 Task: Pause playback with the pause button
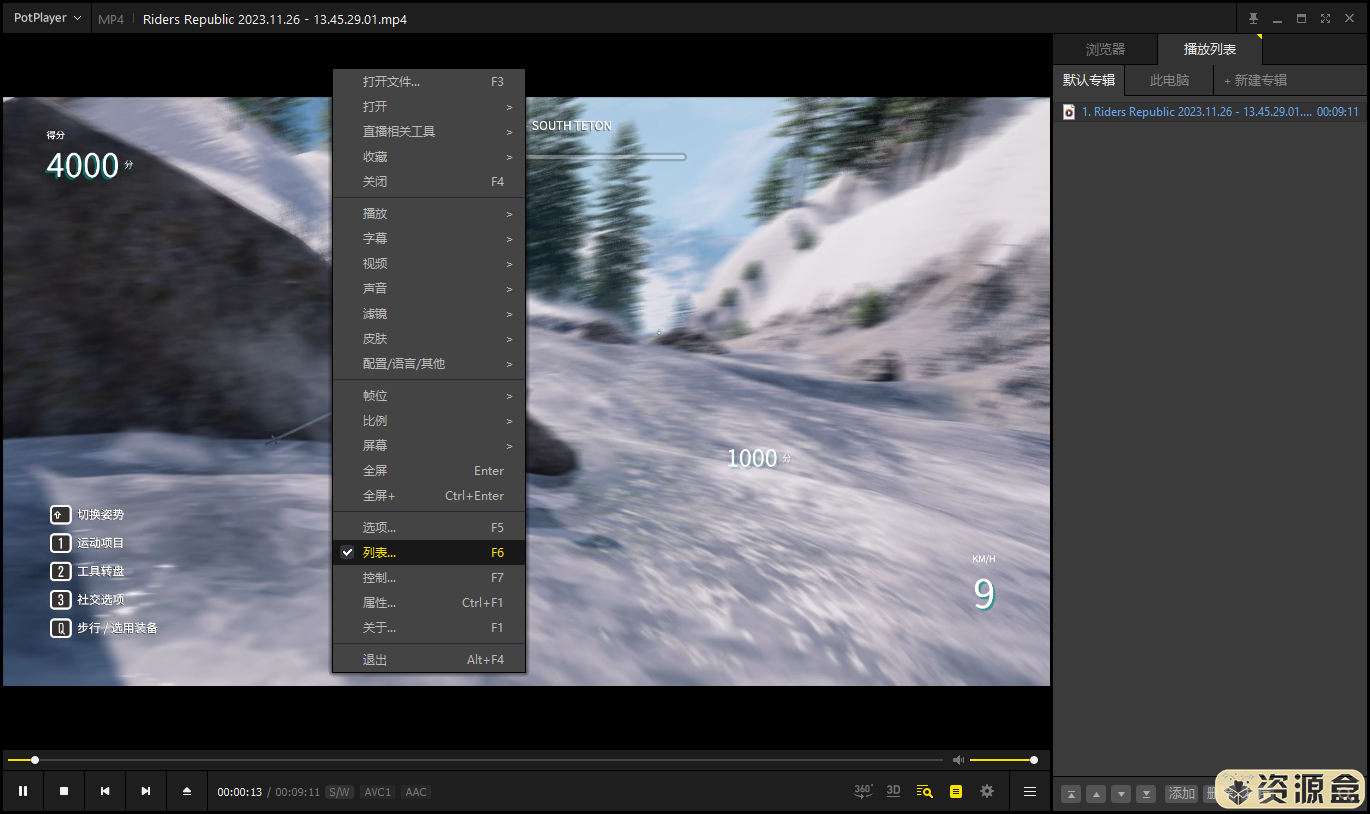(23, 791)
